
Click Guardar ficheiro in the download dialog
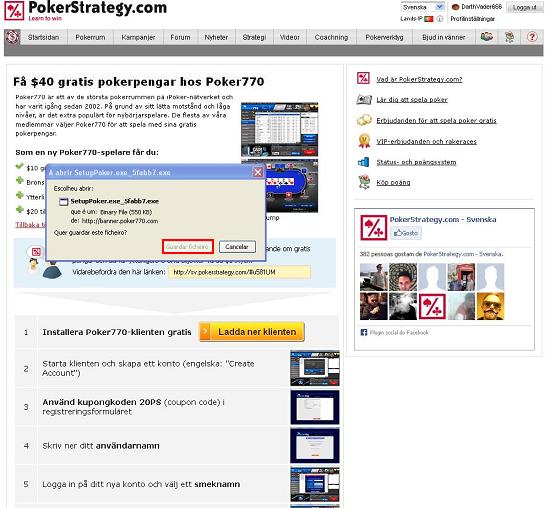188,247
